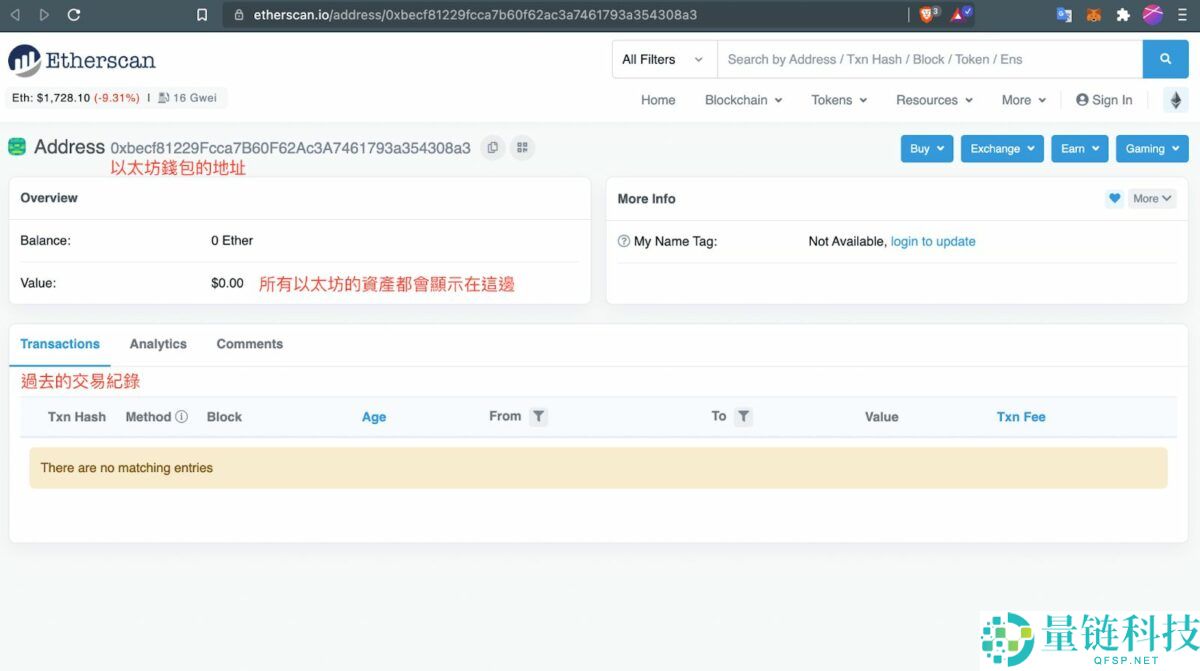Toggle the address as favorite with the heart
This screenshot has height=671, width=1200.
(1114, 198)
